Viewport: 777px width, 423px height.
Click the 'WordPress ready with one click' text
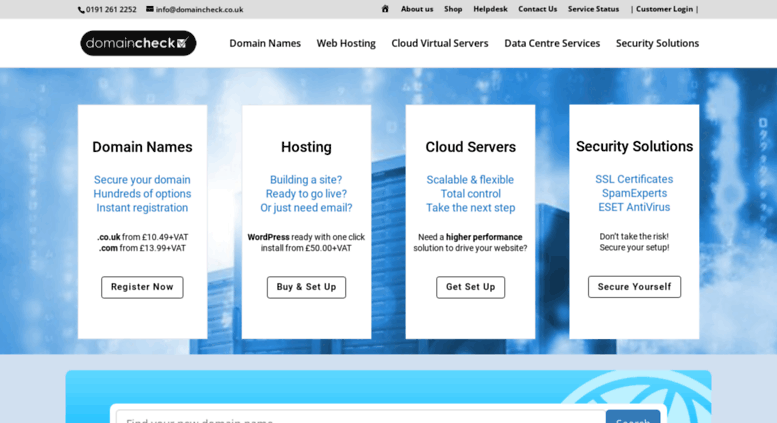(306, 237)
